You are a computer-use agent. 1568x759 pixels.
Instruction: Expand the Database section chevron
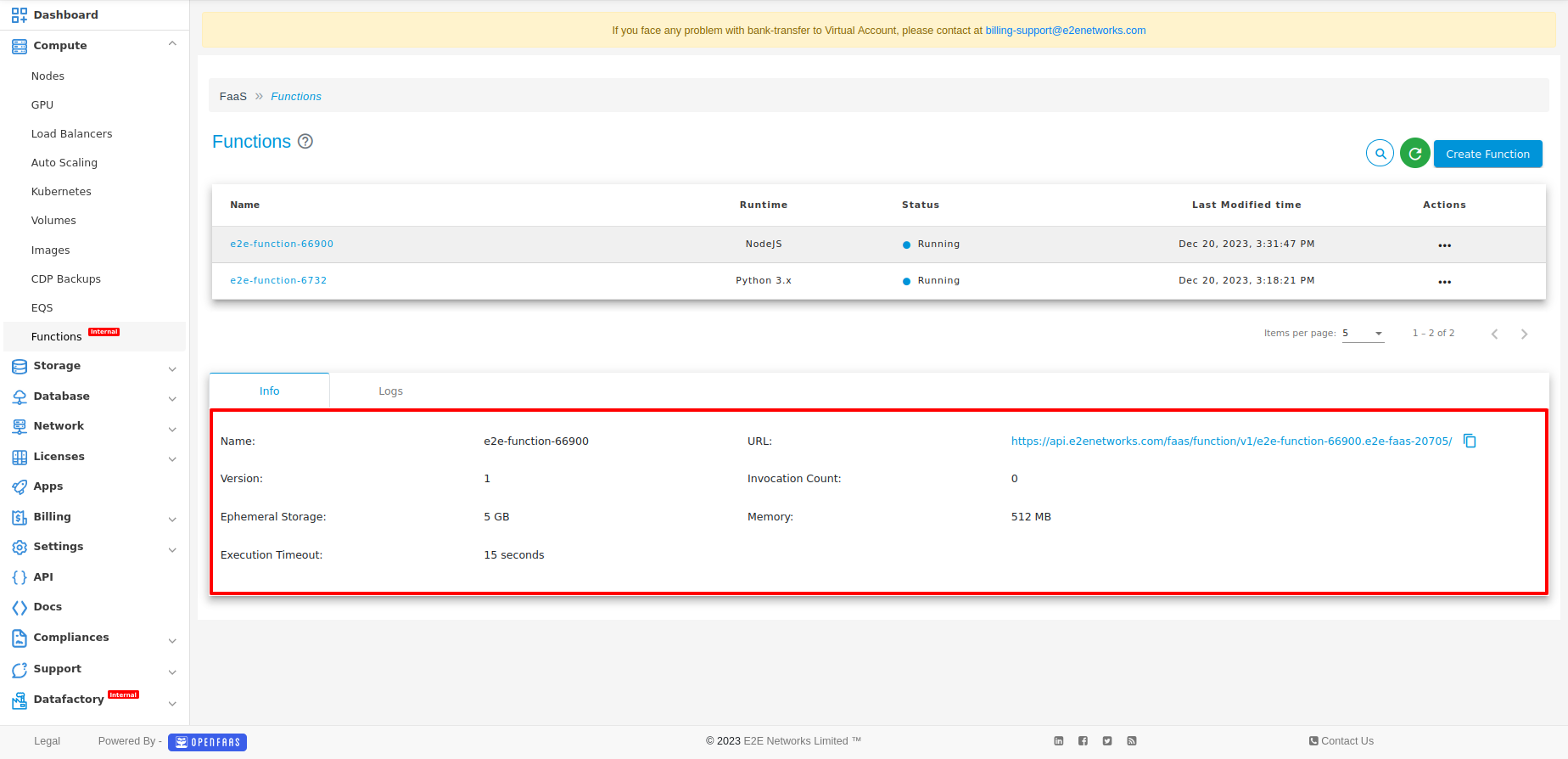tap(172, 398)
